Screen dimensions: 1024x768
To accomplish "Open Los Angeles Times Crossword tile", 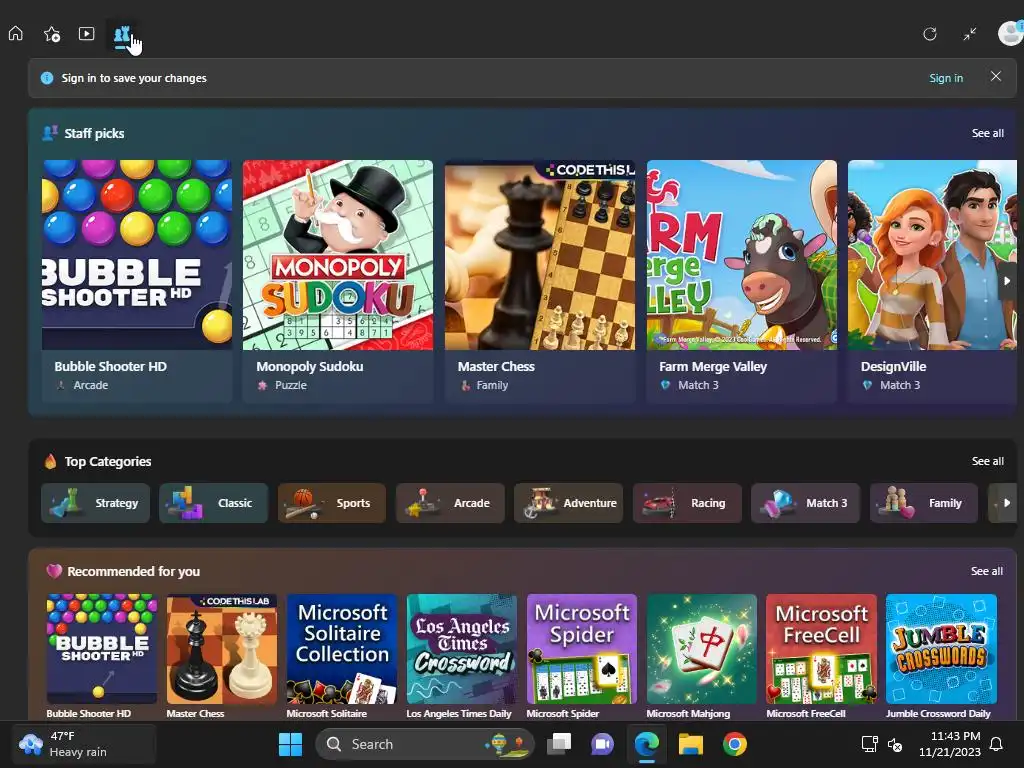I will [x=462, y=655].
